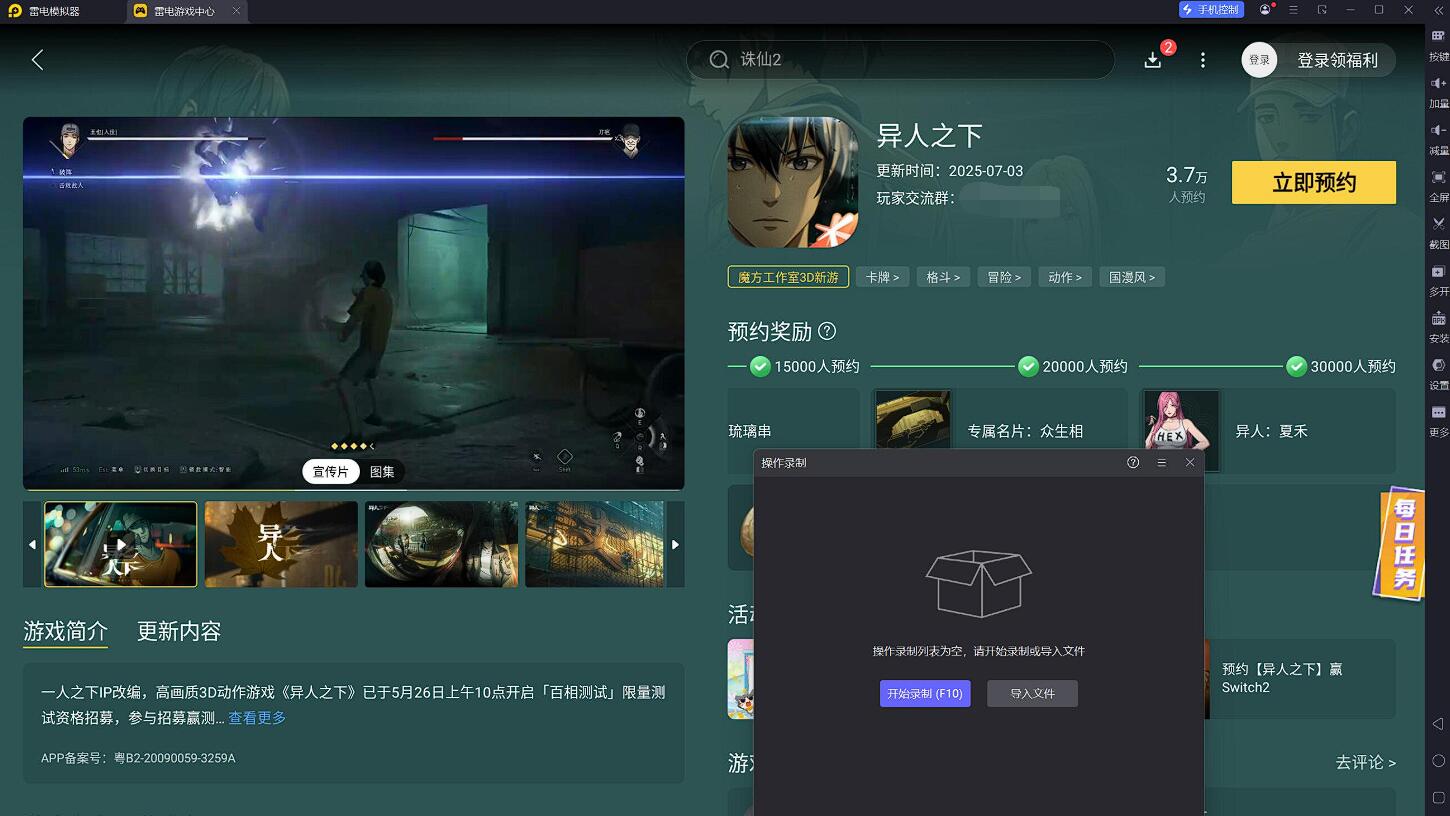Open the downloads manager icon
Image resolution: width=1450 pixels, height=816 pixels.
tap(1153, 60)
